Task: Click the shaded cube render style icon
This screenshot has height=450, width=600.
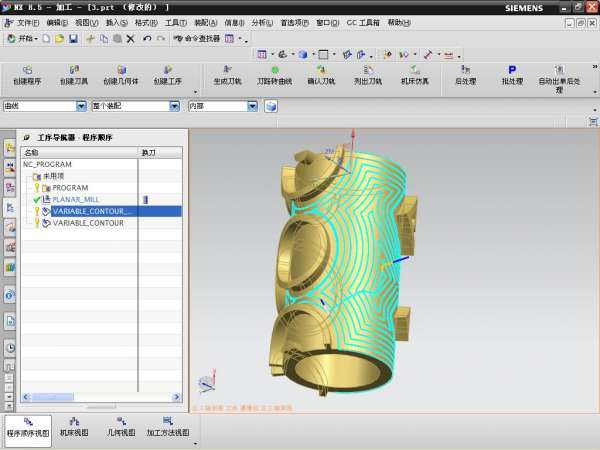Action: click(303, 55)
